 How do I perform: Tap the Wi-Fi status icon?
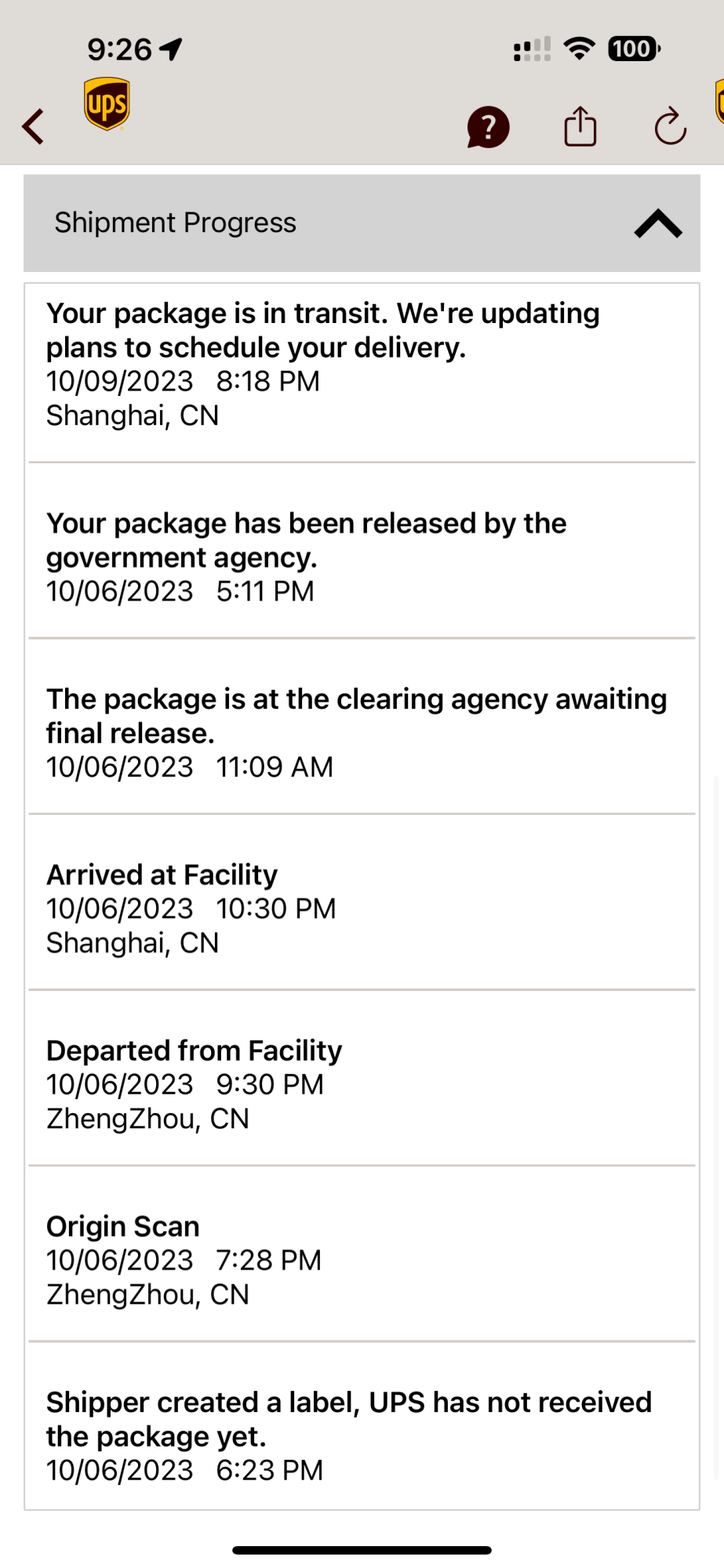(x=580, y=49)
